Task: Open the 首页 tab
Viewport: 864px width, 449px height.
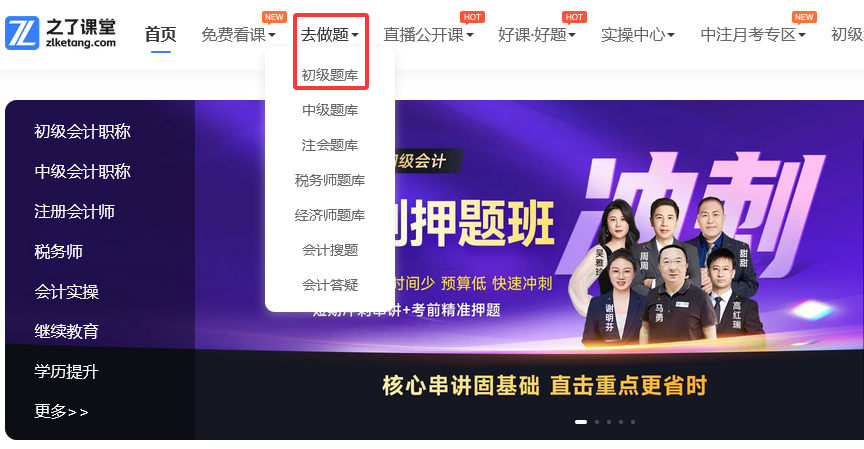Action: click(x=160, y=35)
